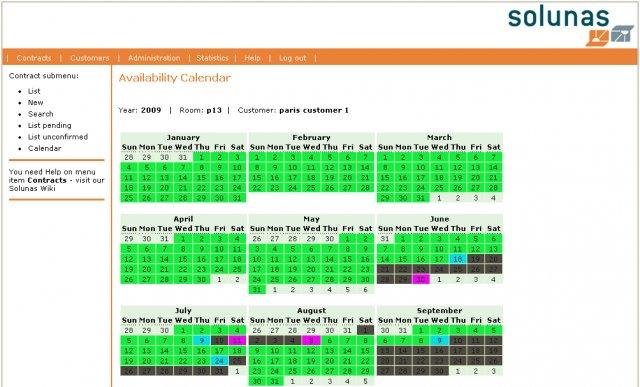Click the room value p13

click(214, 110)
